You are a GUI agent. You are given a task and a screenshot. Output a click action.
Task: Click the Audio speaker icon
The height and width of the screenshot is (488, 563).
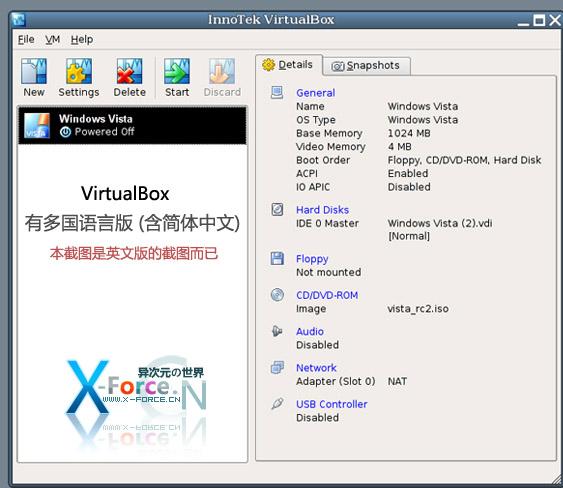point(277,331)
